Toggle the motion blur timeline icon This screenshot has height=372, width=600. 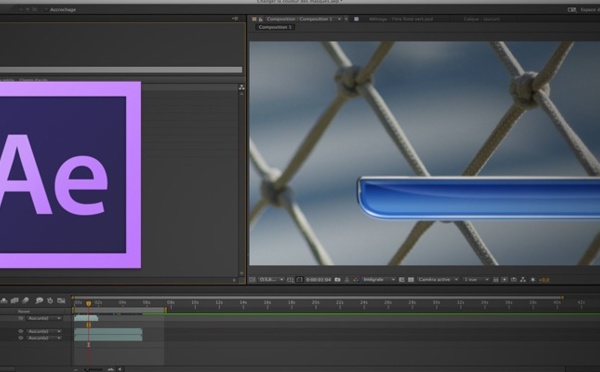pos(26,301)
